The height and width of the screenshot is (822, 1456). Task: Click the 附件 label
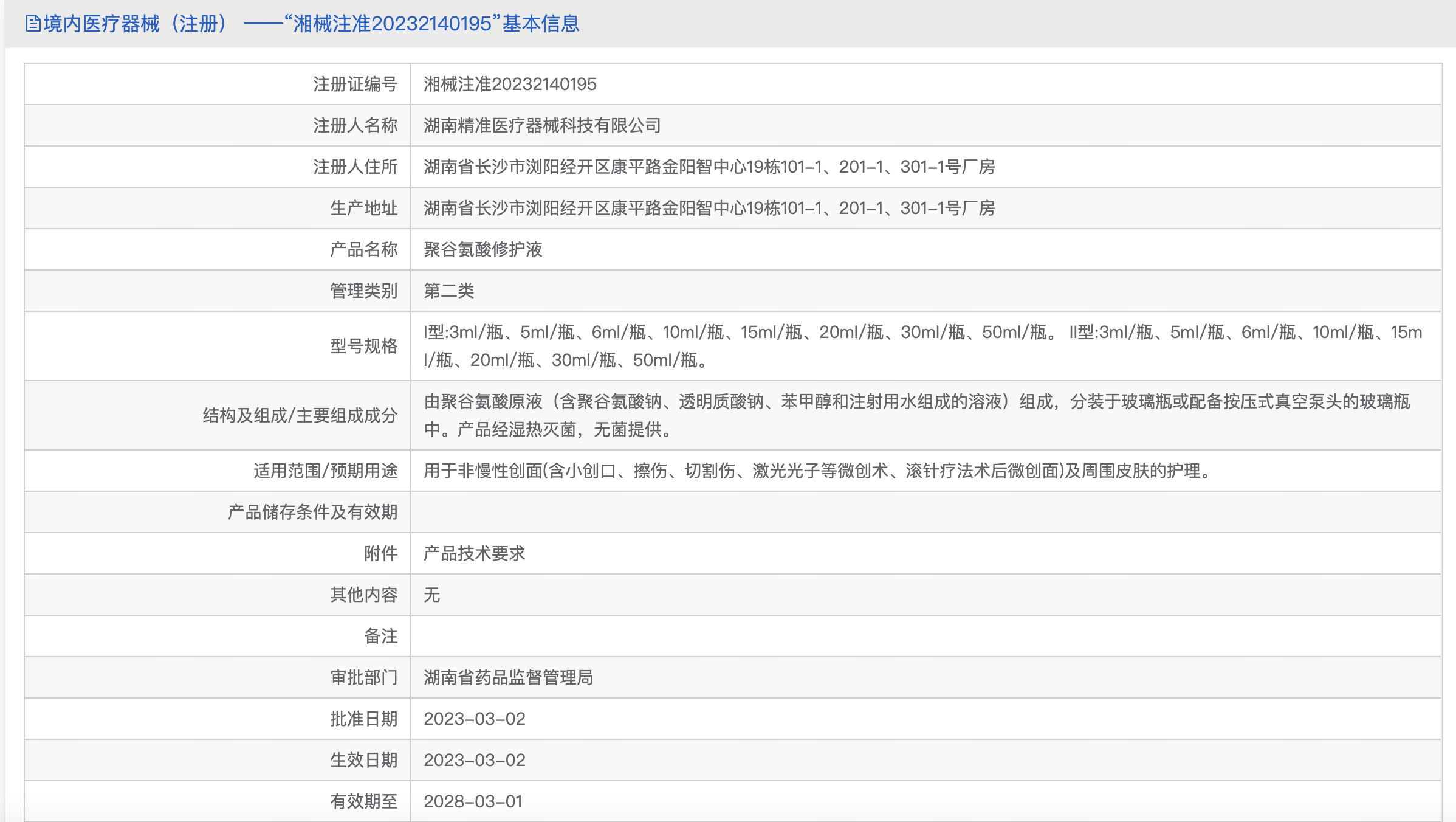[x=380, y=553]
